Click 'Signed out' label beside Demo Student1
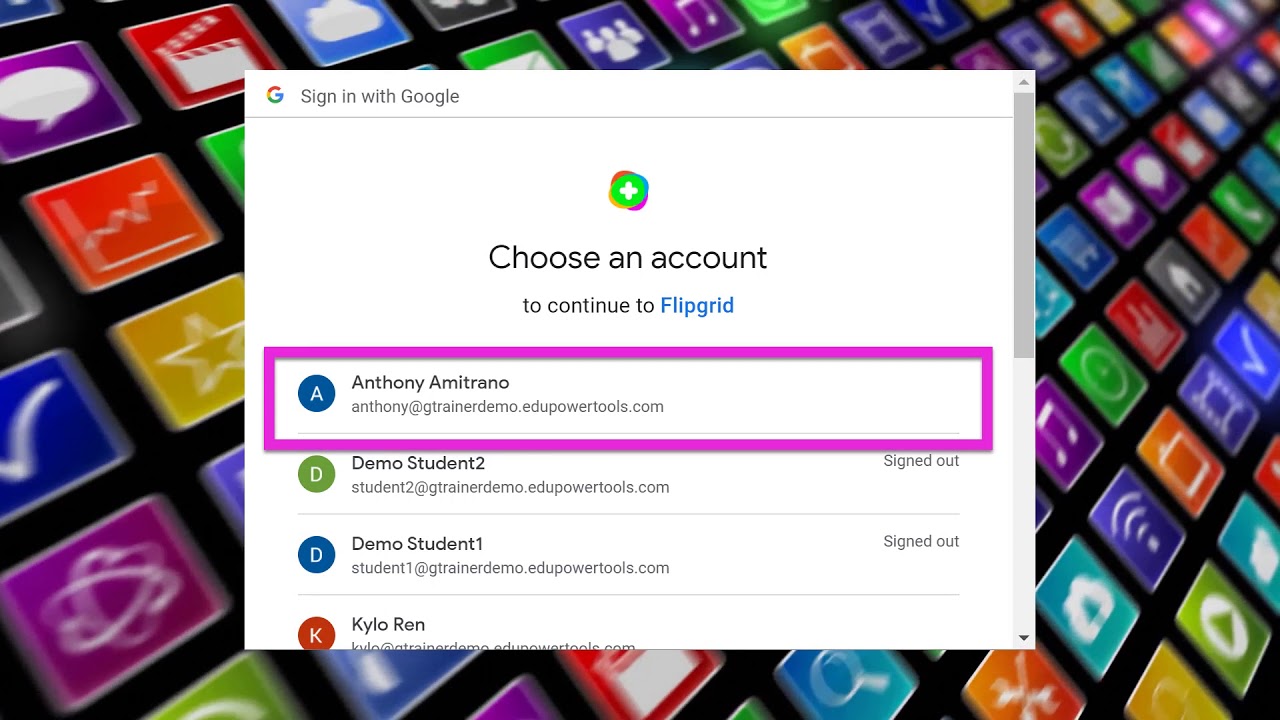 pos(921,541)
